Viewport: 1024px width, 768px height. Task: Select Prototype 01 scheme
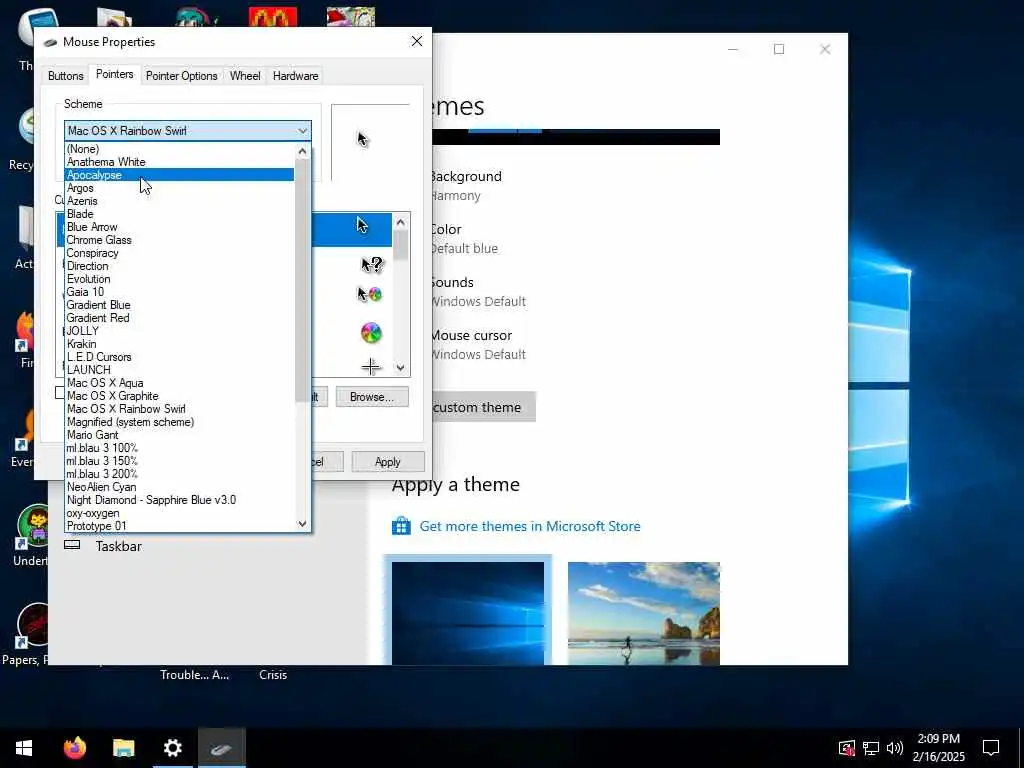[180, 526]
